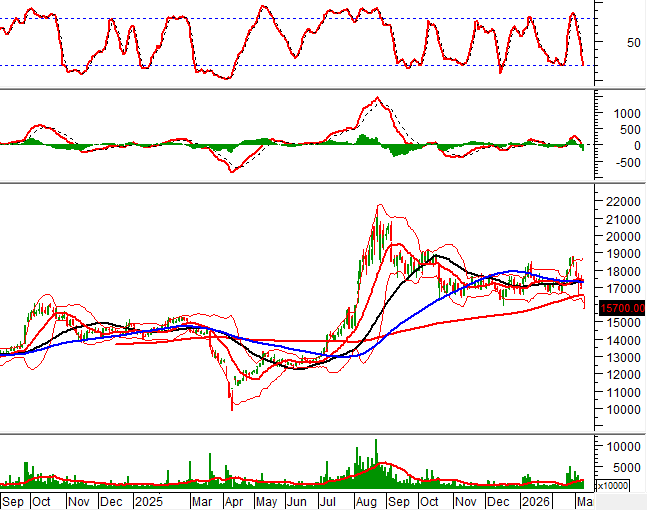Image resolution: width=647 pixels, height=510 pixels.
Task: Click the MACD histogram peak in August
Action: click(362, 137)
